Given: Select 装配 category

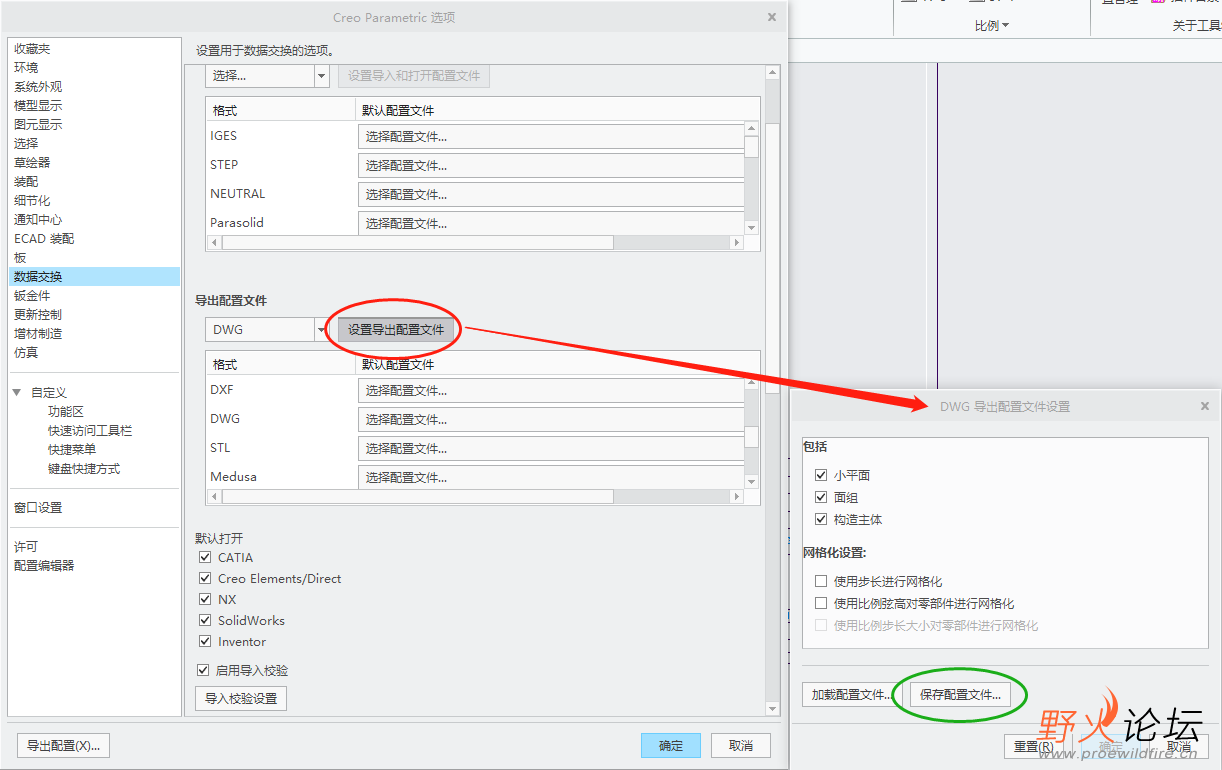Looking at the screenshot, I should 26,182.
